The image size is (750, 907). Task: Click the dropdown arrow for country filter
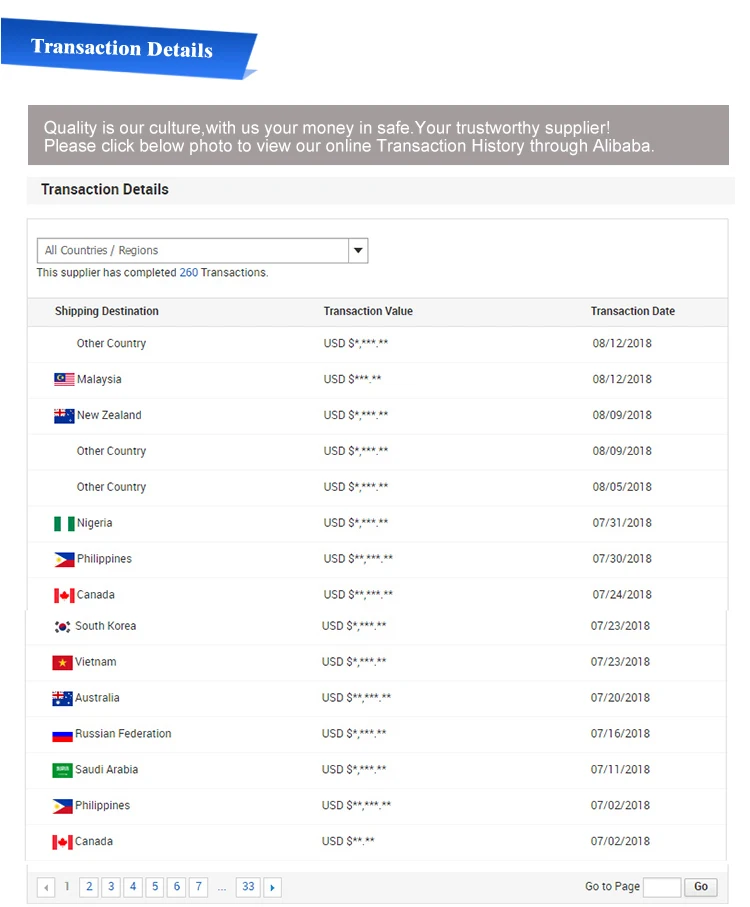pos(358,251)
